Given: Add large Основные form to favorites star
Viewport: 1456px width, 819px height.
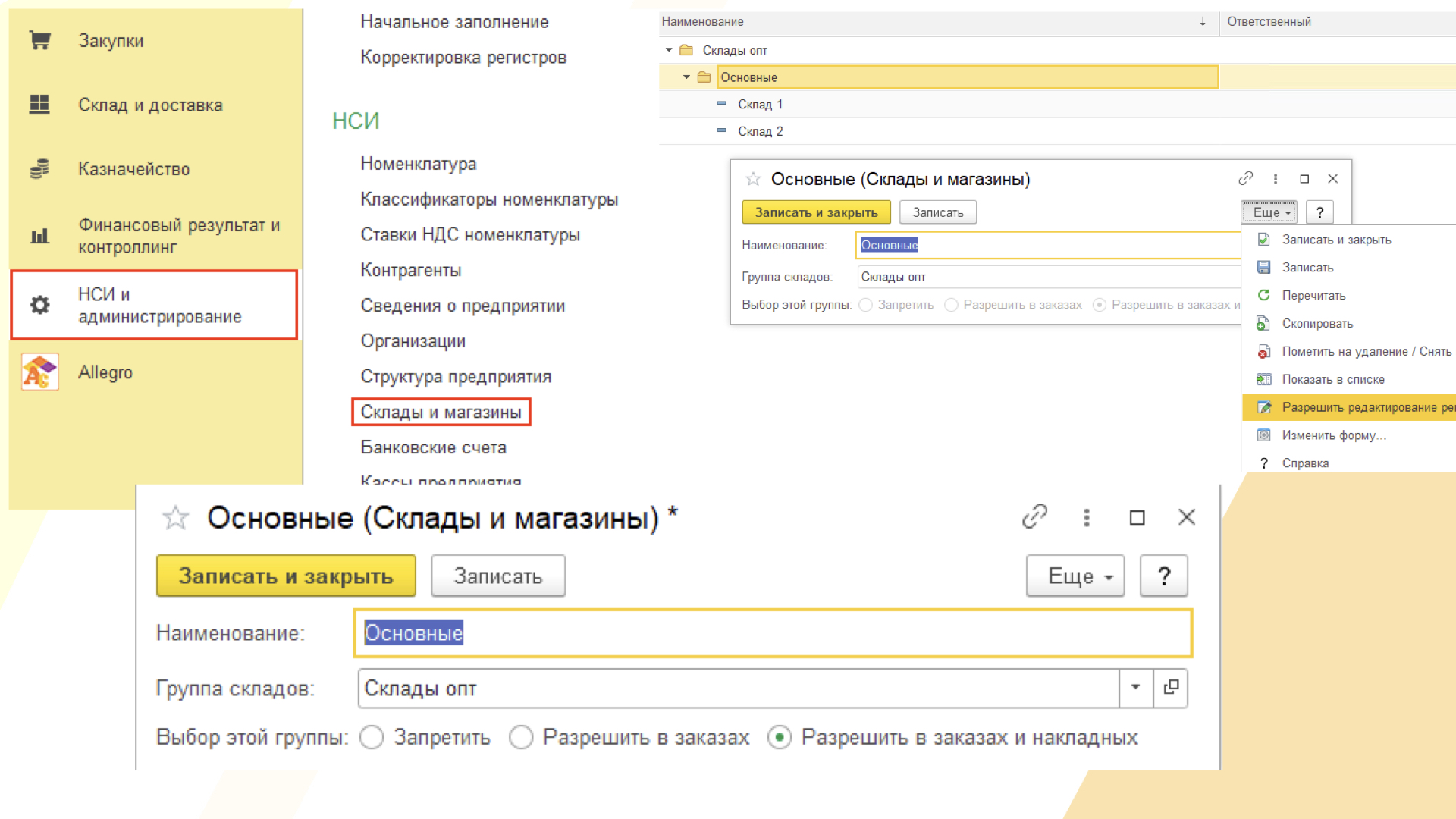Looking at the screenshot, I should (x=175, y=518).
